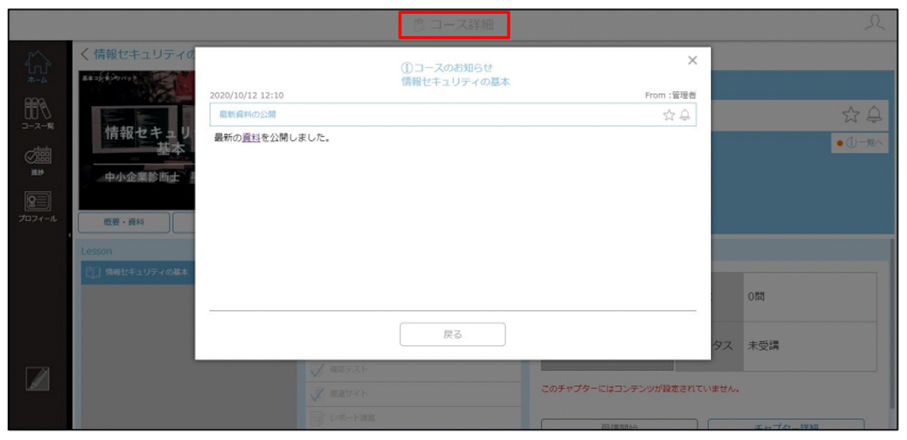Select the 概要・資料 tab button

124,222
